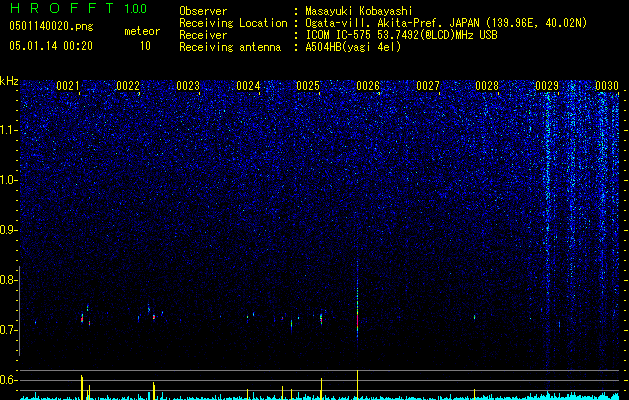
Task: Click the time marker 0029
Action: point(547,85)
